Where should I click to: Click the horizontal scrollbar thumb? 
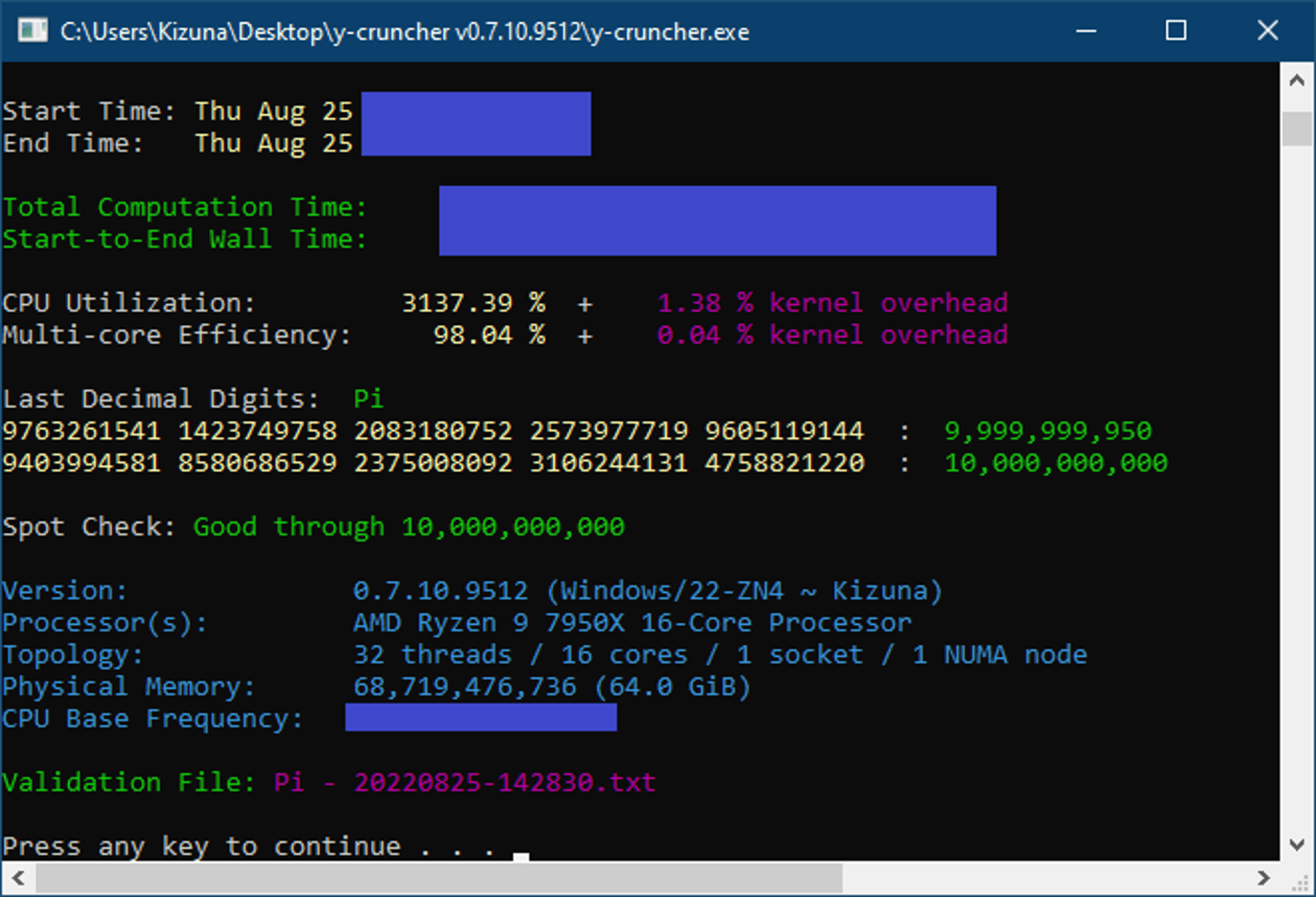coord(439,878)
